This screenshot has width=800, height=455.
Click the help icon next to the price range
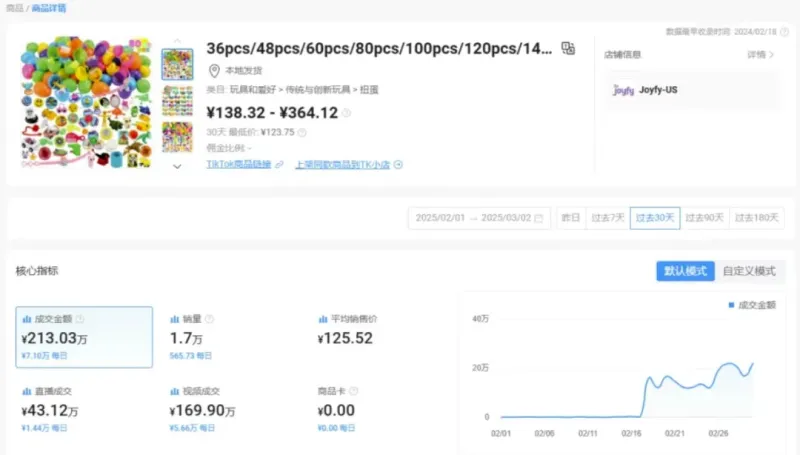347,113
